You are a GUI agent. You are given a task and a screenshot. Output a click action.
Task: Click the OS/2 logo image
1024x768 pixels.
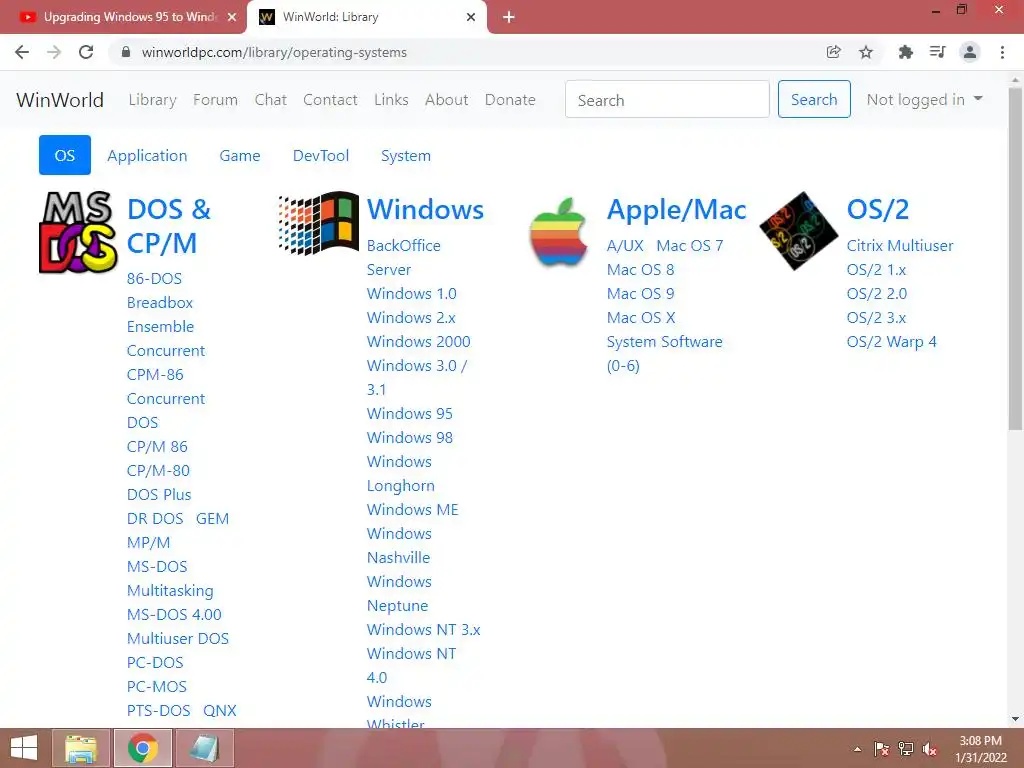pyautogui.click(x=799, y=231)
